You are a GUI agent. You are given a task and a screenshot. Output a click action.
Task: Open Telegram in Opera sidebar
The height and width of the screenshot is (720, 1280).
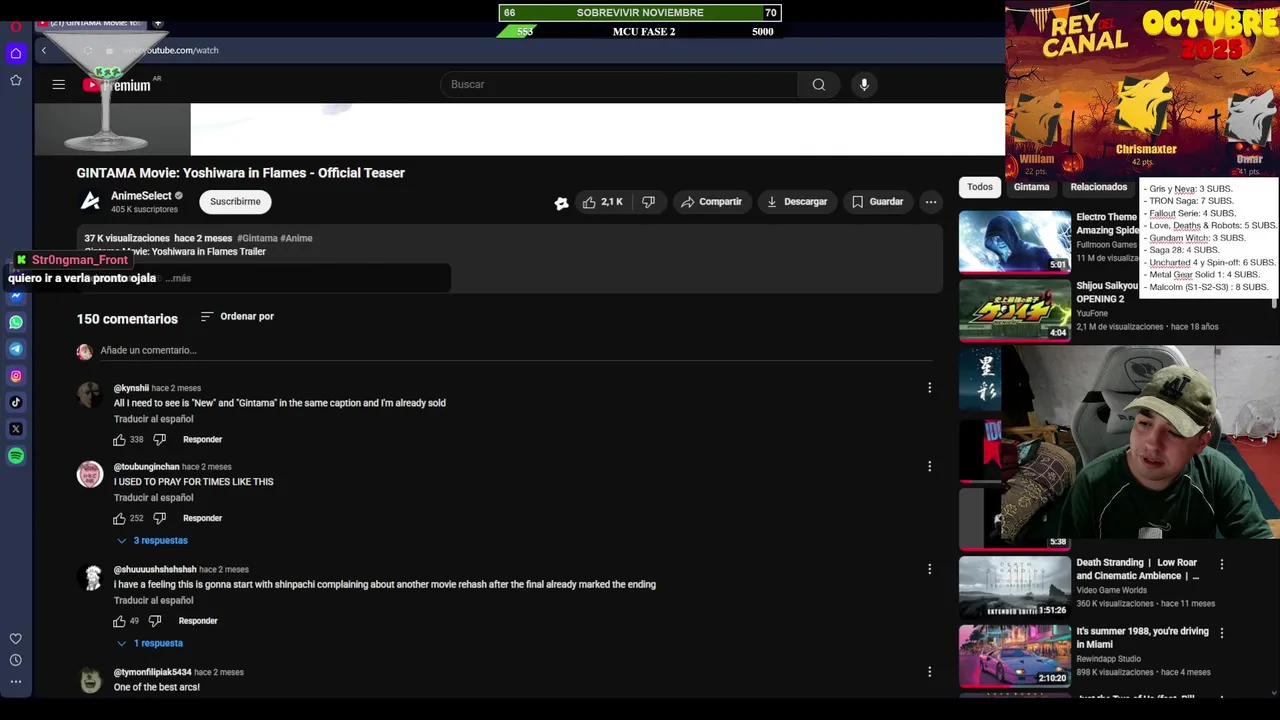tap(16, 349)
